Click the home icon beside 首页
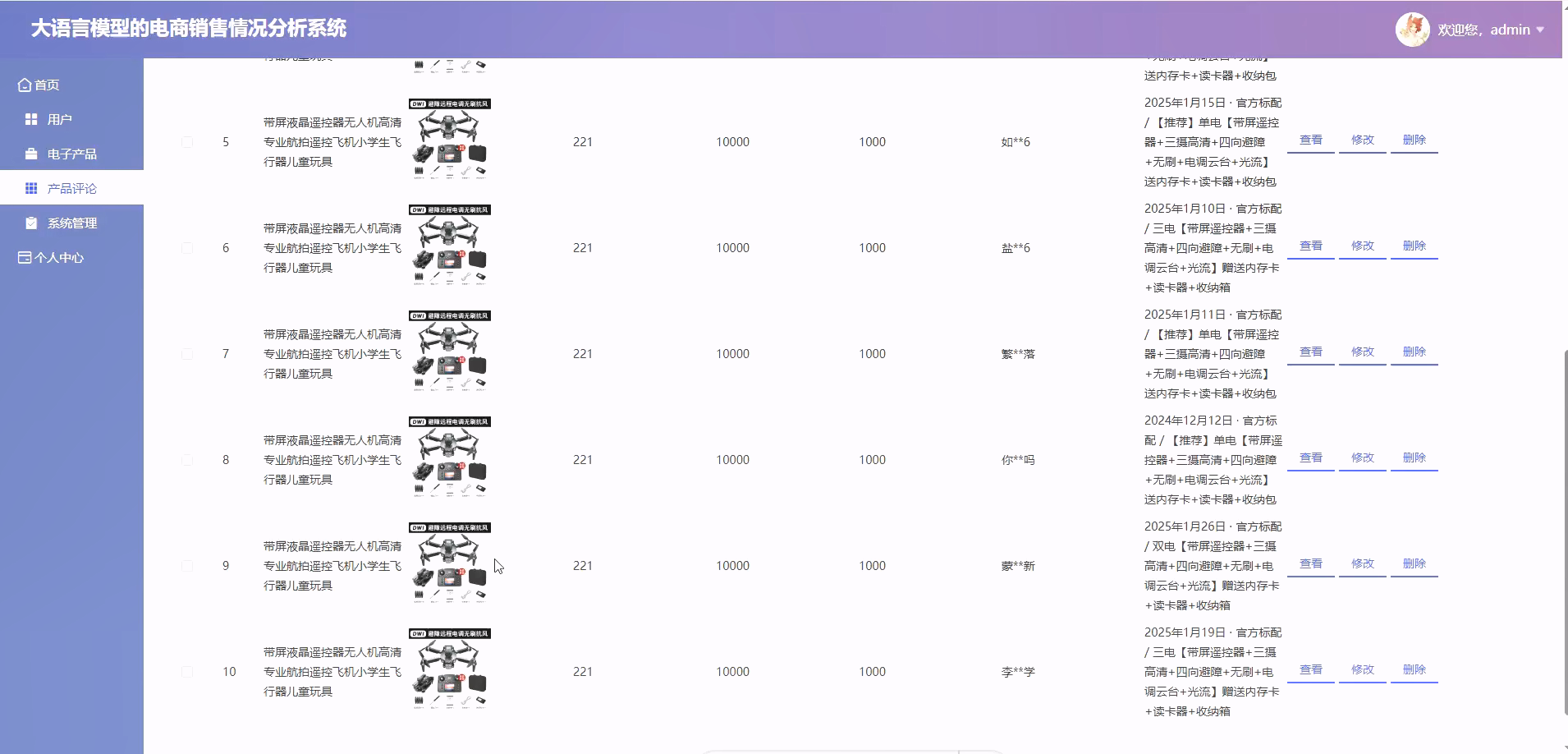The image size is (1568, 754). (x=25, y=85)
